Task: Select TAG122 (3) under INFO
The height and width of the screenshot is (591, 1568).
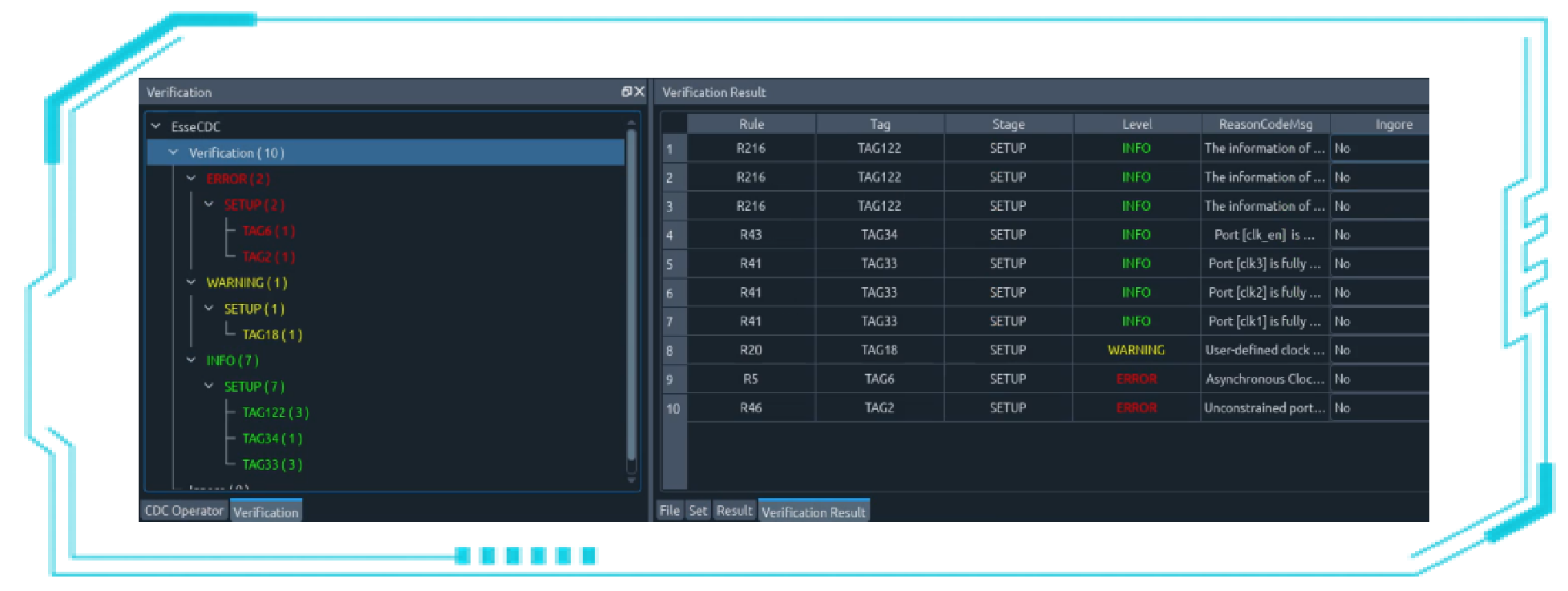Action: coord(275,413)
